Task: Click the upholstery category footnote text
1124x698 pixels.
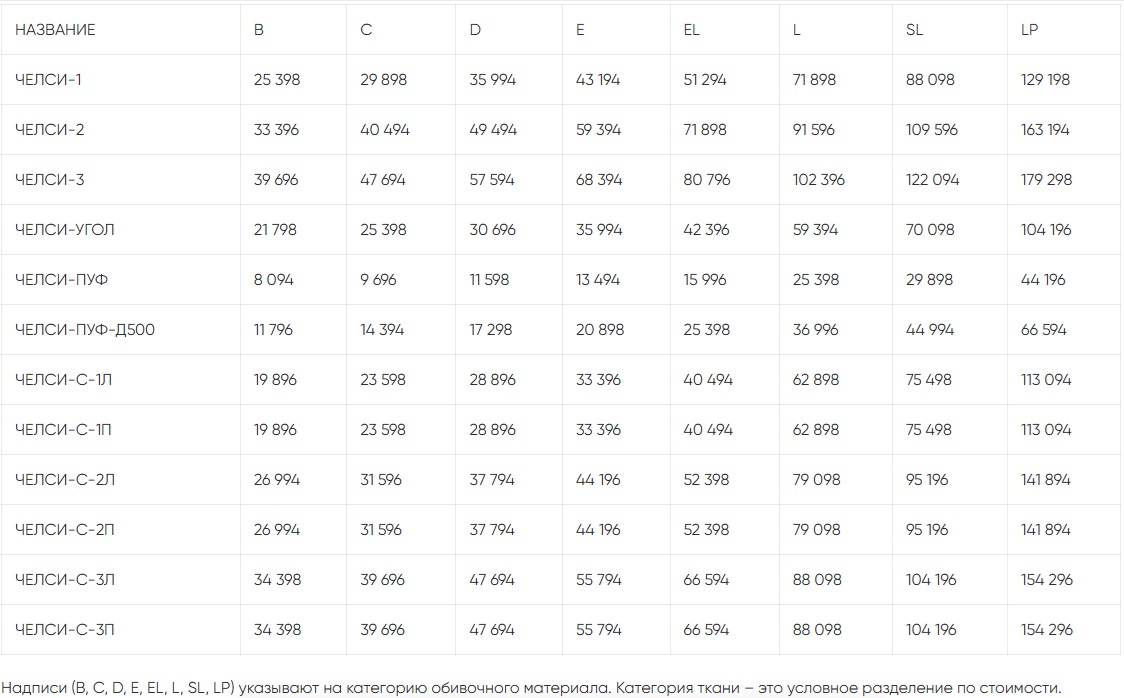Action: [530, 687]
